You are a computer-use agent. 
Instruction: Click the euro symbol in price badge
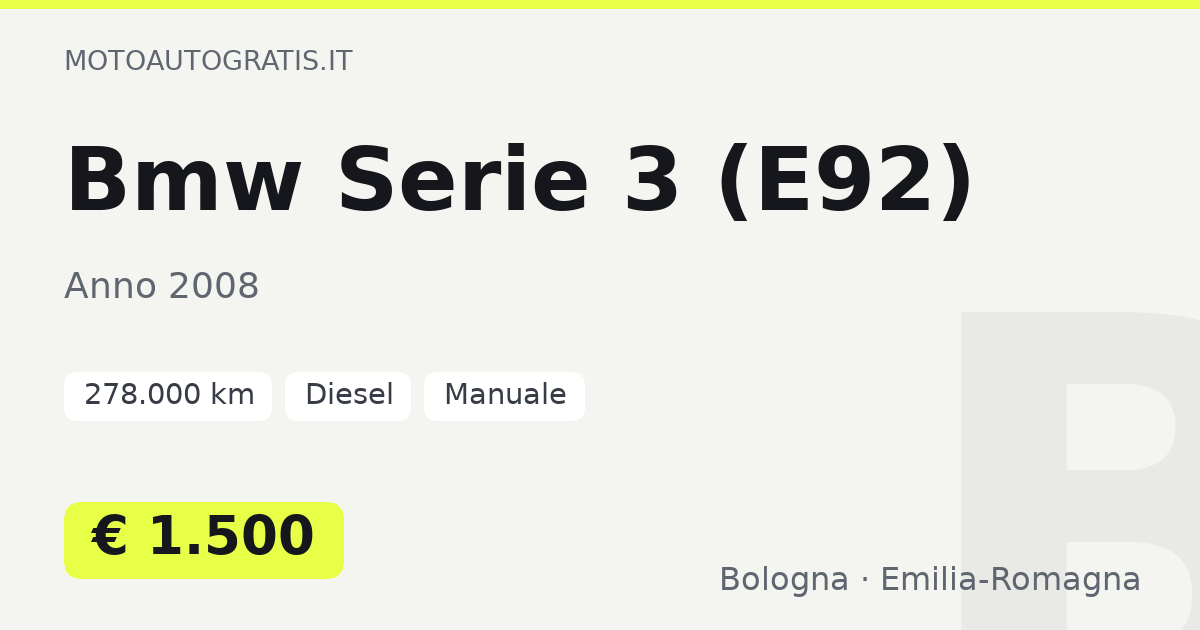(x=110, y=537)
